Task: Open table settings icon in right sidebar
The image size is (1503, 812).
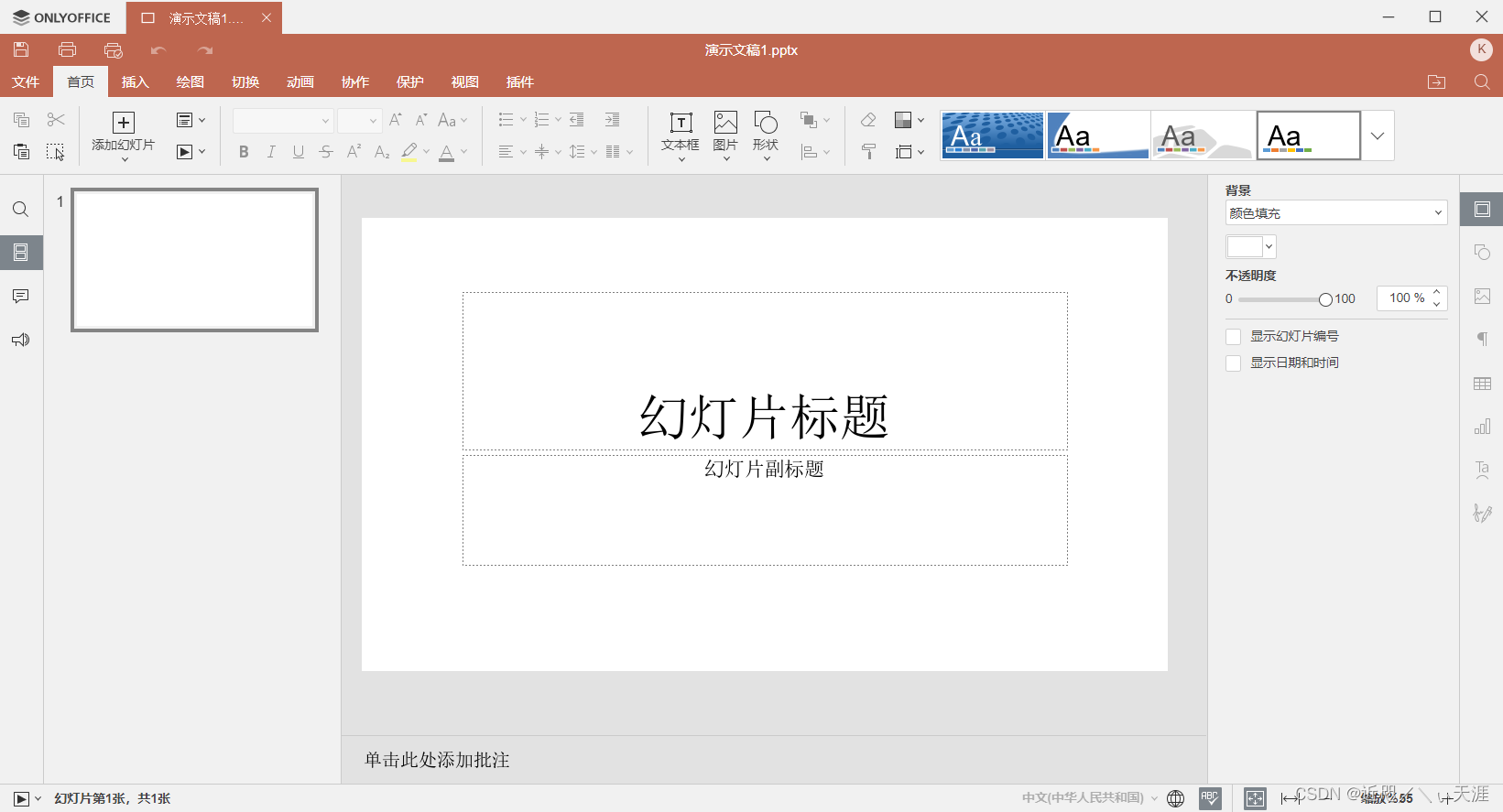Action: 1482,384
